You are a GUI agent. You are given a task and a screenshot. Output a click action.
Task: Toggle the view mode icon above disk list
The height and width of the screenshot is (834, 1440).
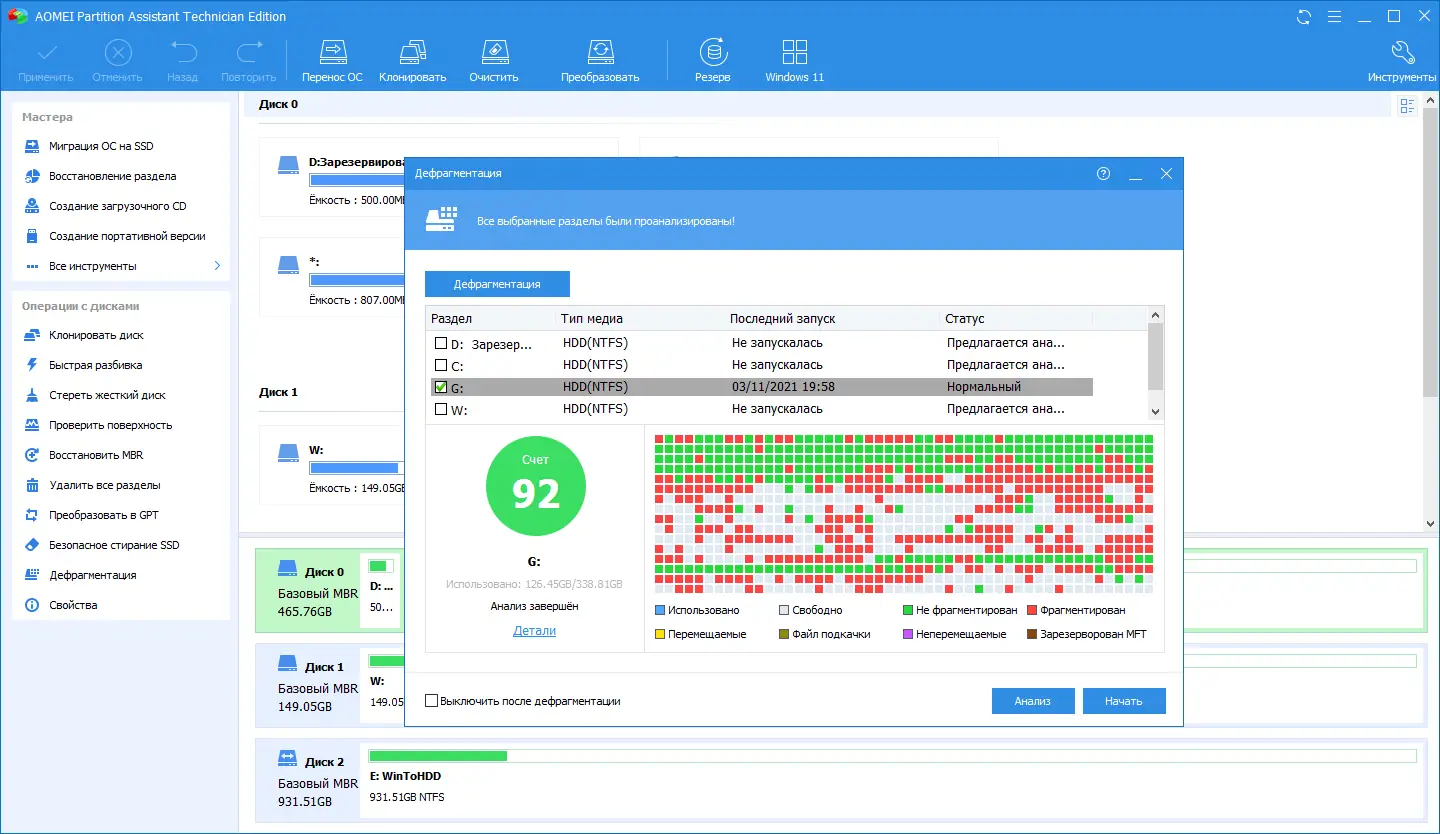pyautogui.click(x=1407, y=105)
